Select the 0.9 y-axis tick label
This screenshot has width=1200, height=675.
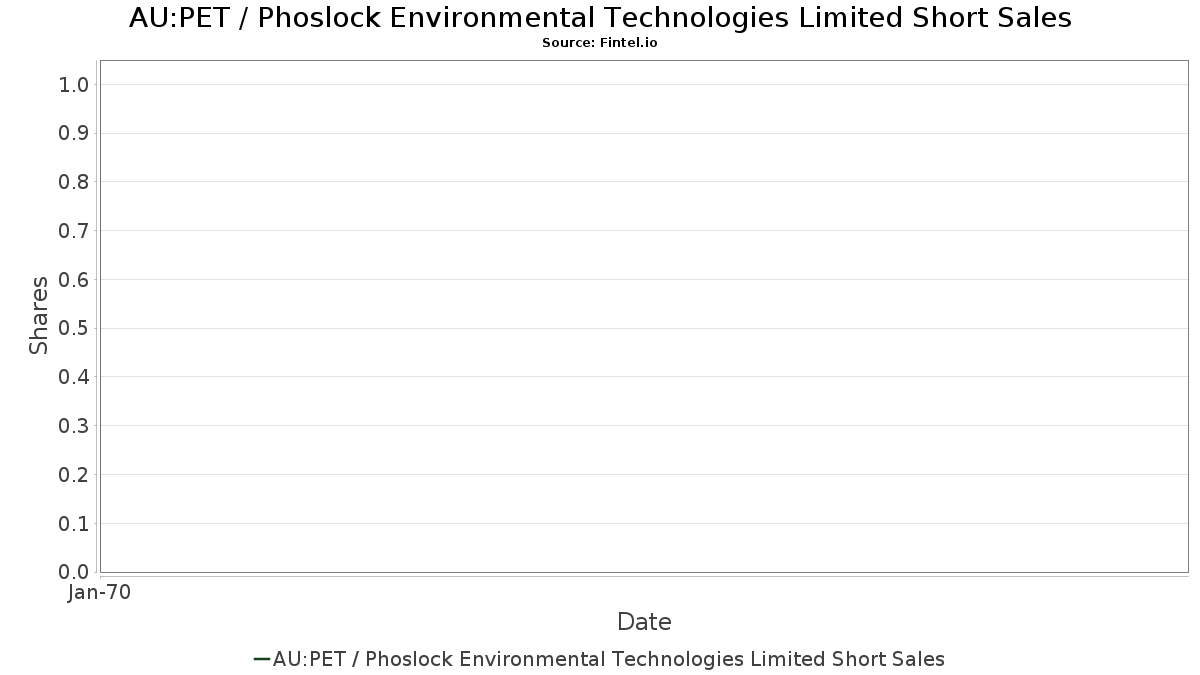[75, 134]
